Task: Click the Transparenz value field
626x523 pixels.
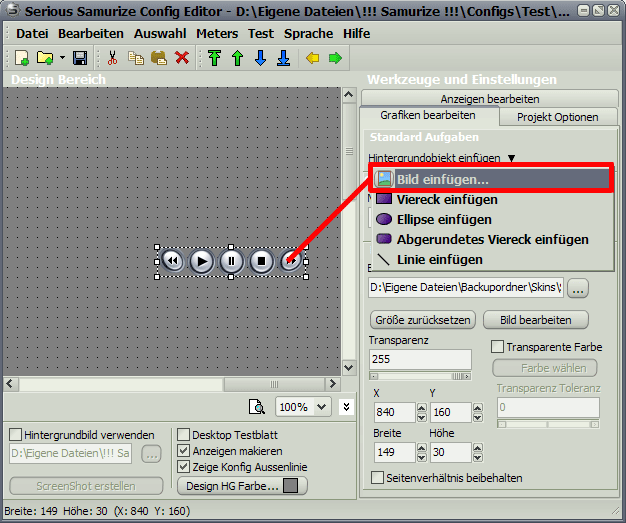Action: click(420, 359)
